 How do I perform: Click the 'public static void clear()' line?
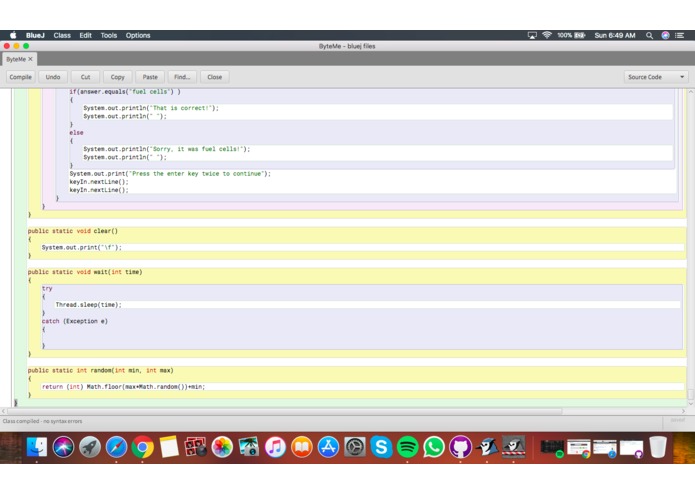point(73,231)
